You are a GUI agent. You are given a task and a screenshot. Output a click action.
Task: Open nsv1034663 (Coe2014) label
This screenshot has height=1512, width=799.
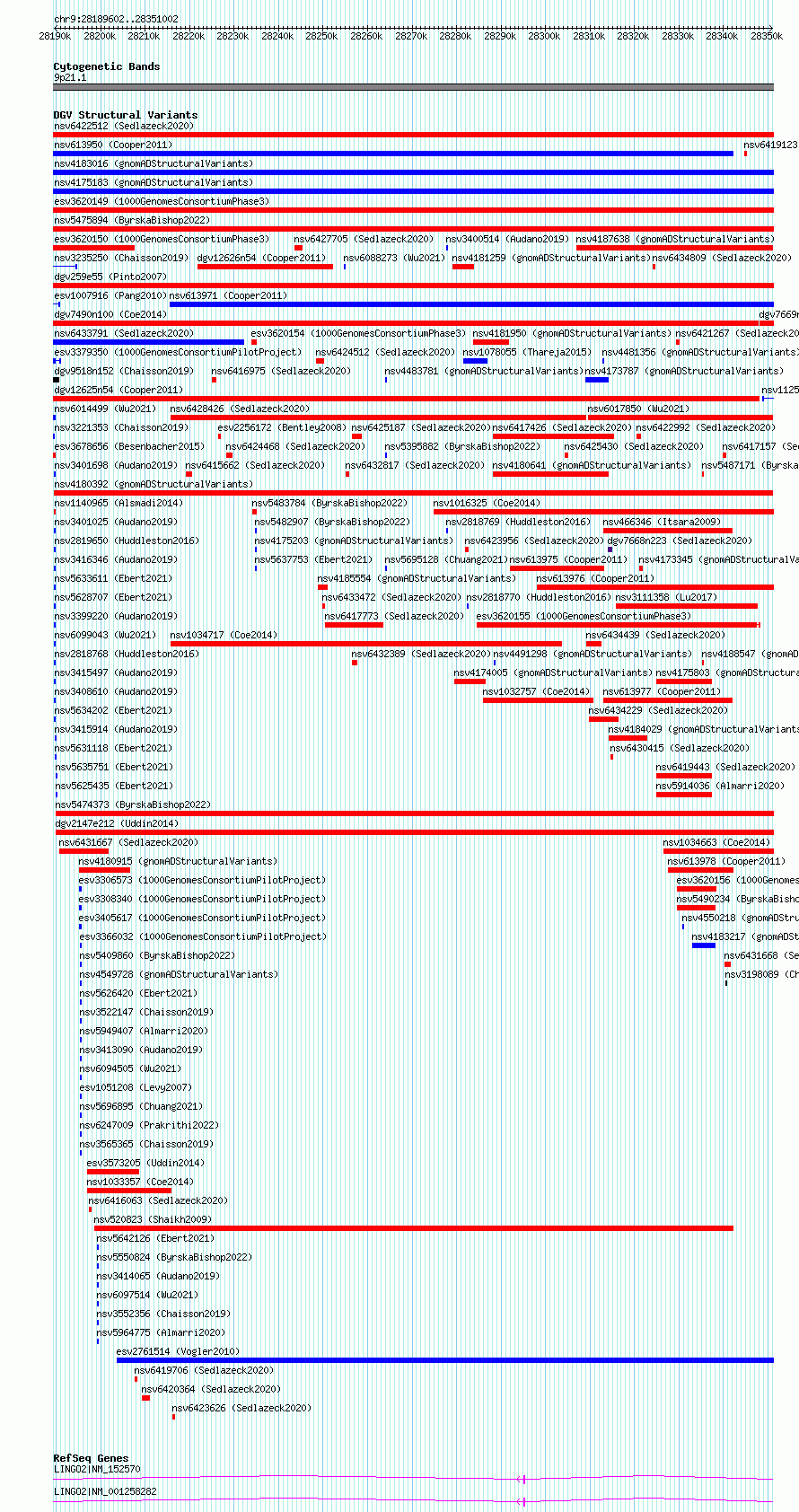point(716,842)
